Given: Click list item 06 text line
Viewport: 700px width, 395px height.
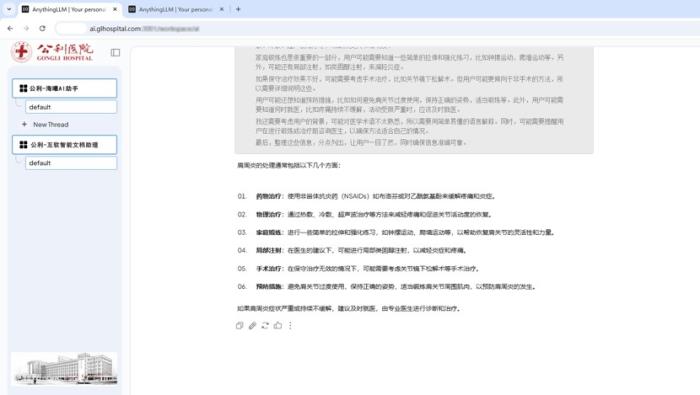Looking at the screenshot, I should click(x=387, y=287).
